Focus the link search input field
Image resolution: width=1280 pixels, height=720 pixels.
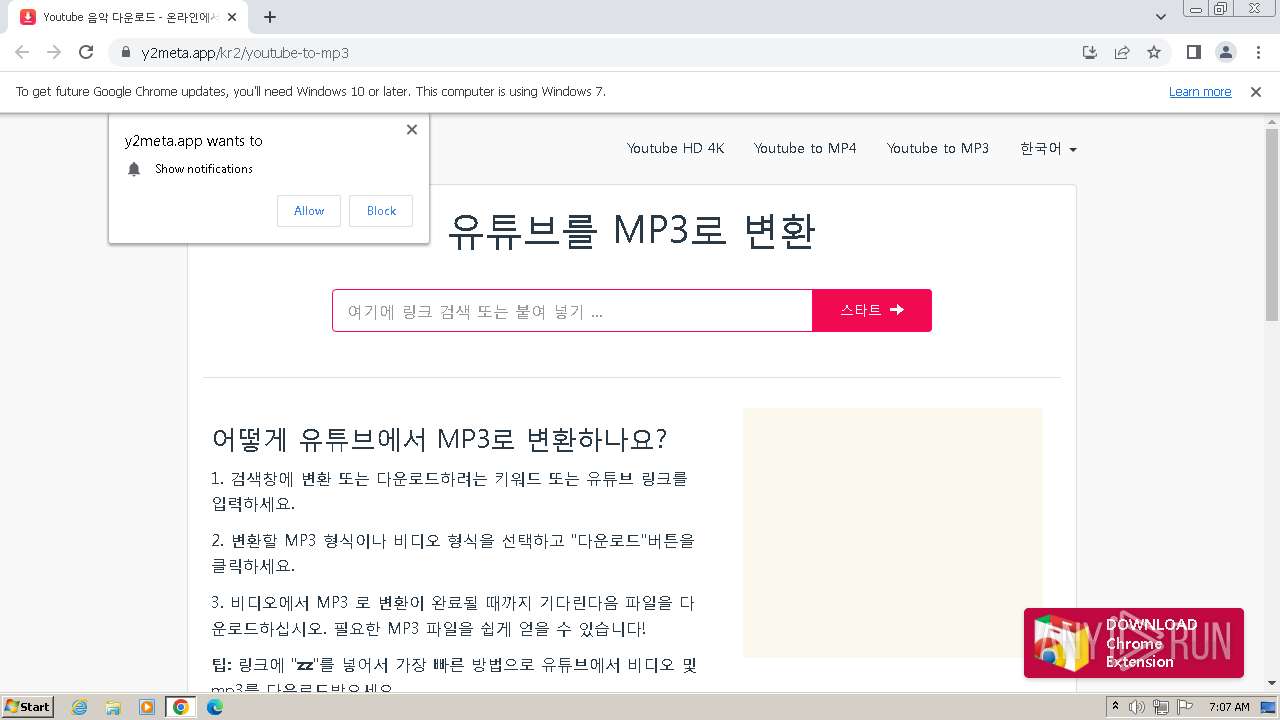[572, 311]
